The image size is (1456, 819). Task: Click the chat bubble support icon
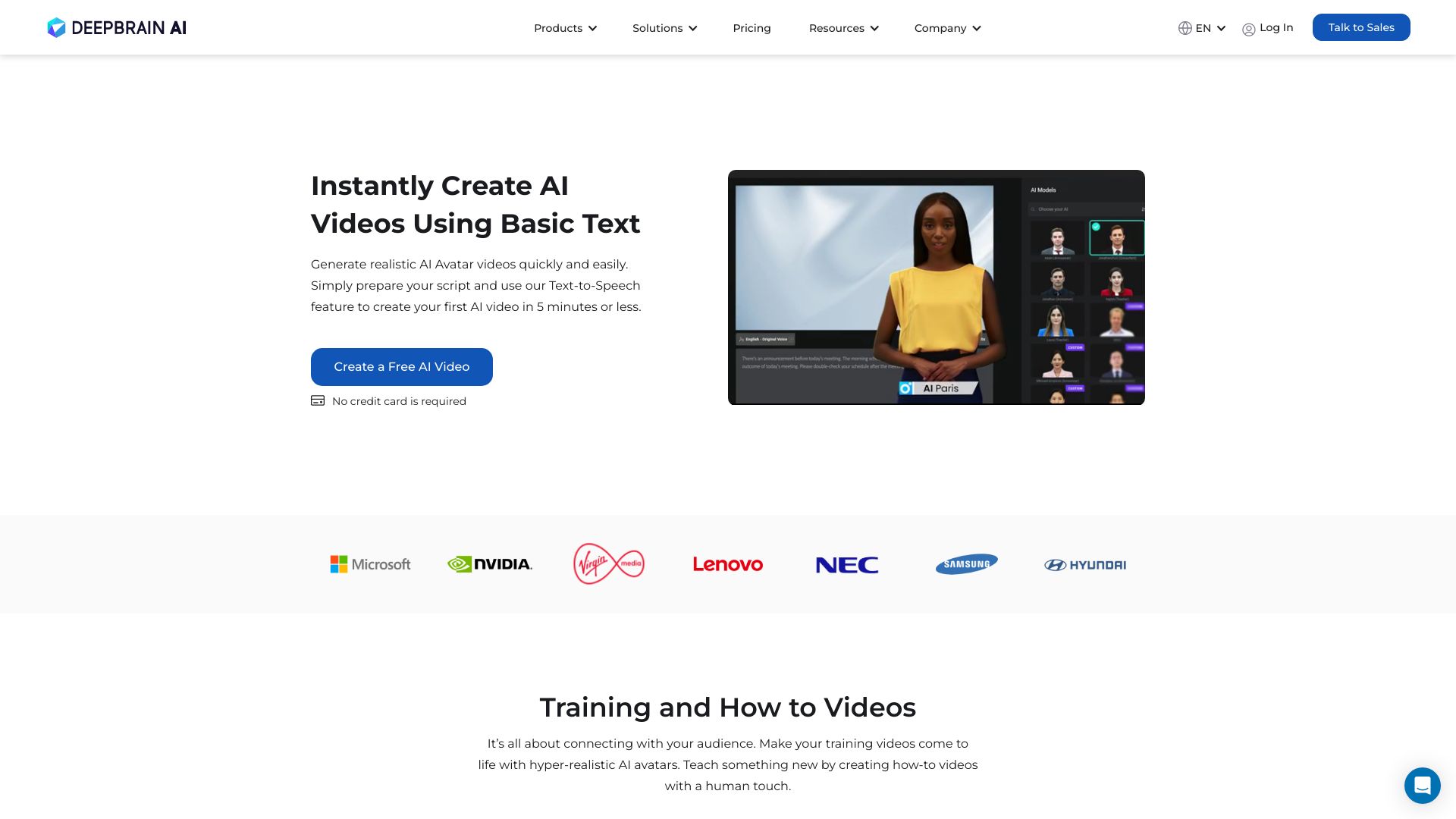1422,785
